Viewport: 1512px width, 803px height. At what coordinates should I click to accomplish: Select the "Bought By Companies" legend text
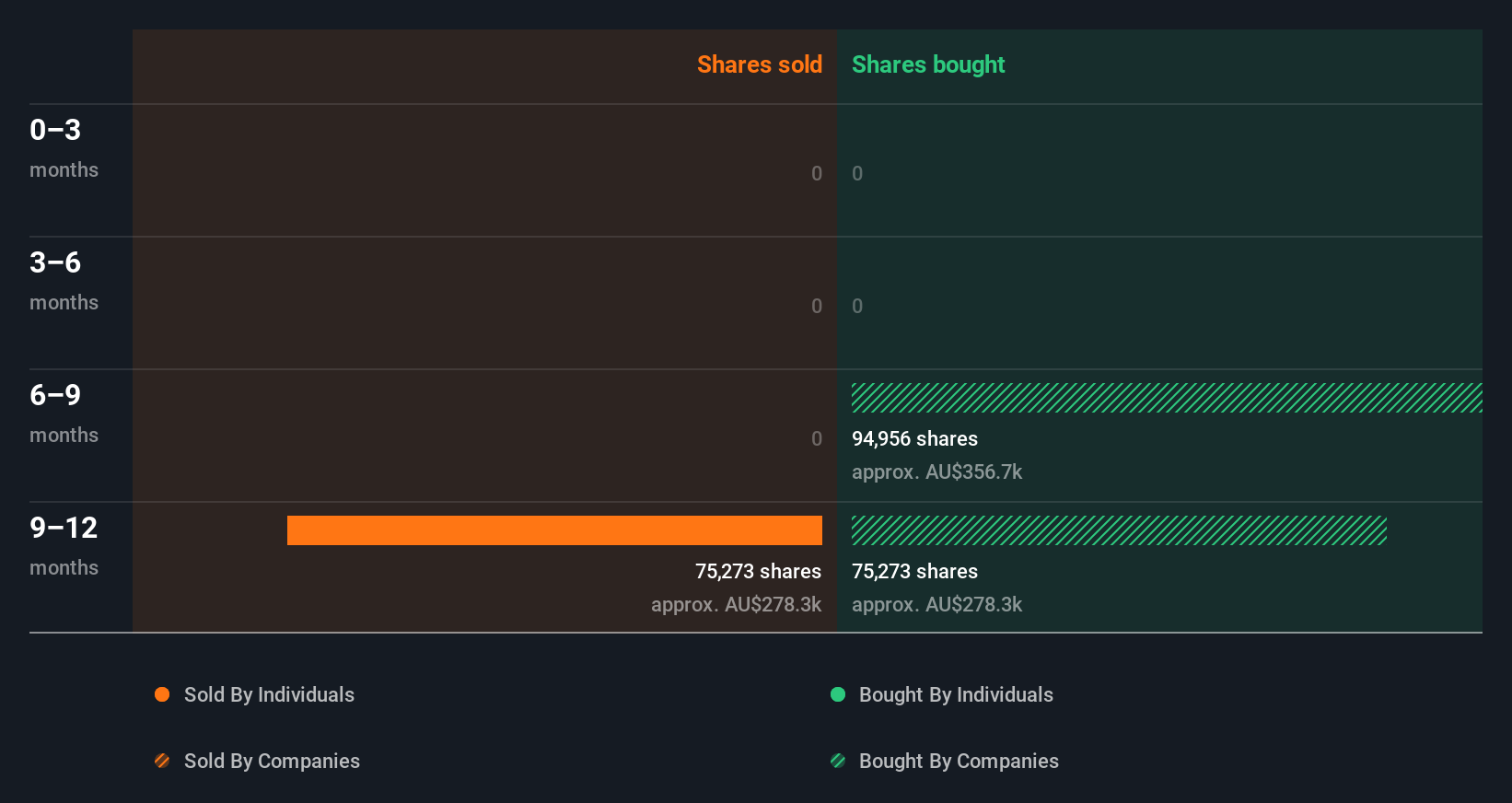click(x=959, y=761)
